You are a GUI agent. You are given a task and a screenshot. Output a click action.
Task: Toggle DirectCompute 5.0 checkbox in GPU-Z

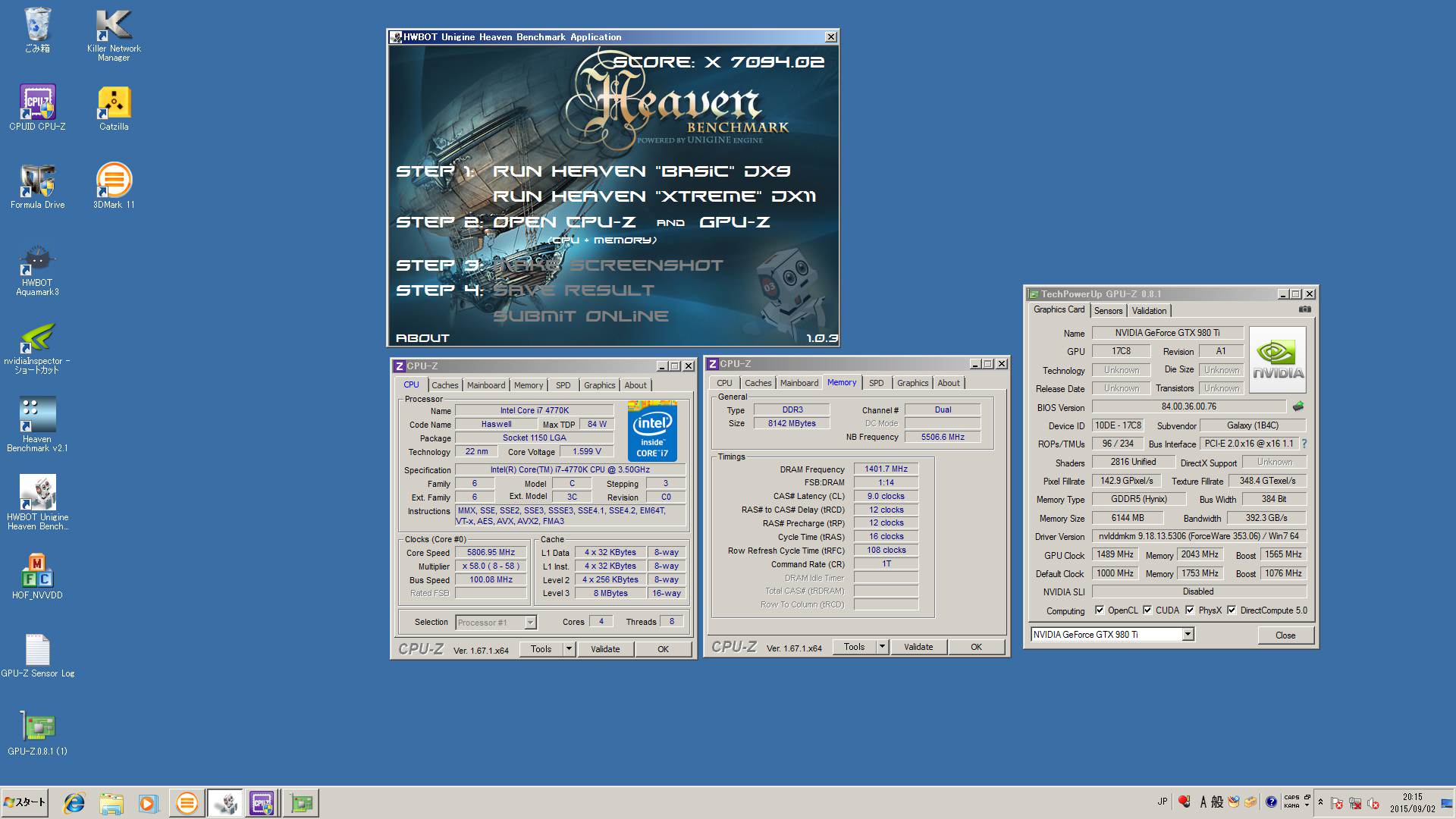coord(1232,610)
